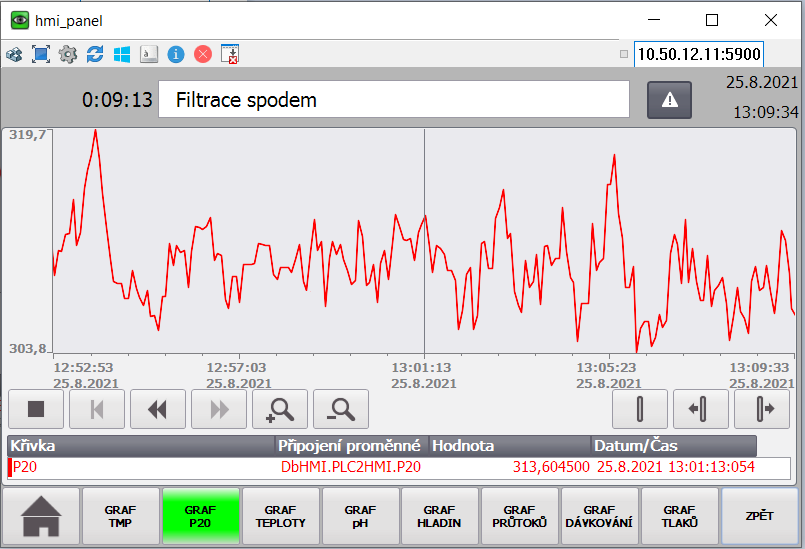Open the GRAF TEPLOTY chart tab

coord(281,517)
